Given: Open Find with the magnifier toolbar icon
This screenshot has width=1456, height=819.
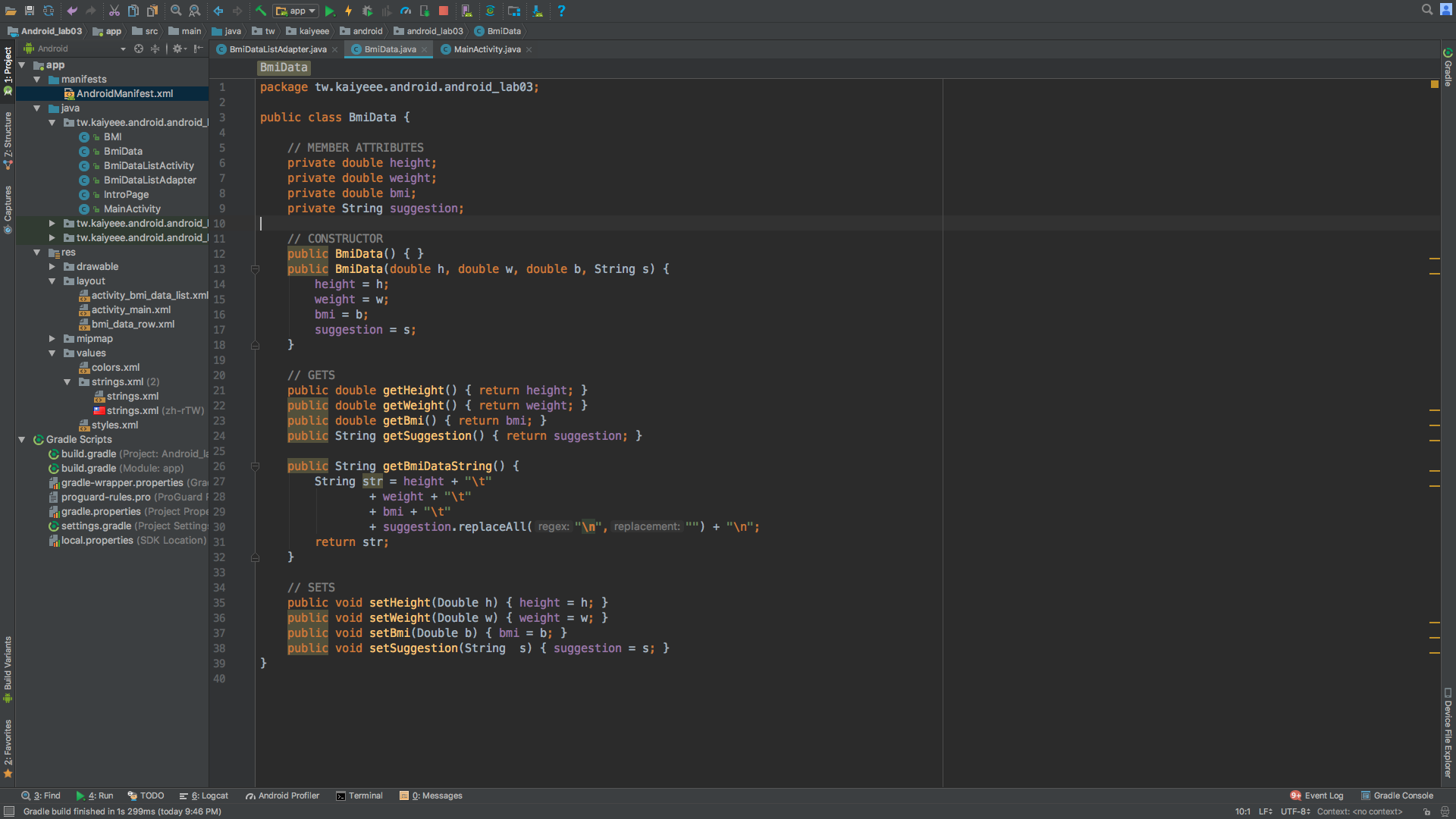Looking at the screenshot, I should (x=176, y=11).
